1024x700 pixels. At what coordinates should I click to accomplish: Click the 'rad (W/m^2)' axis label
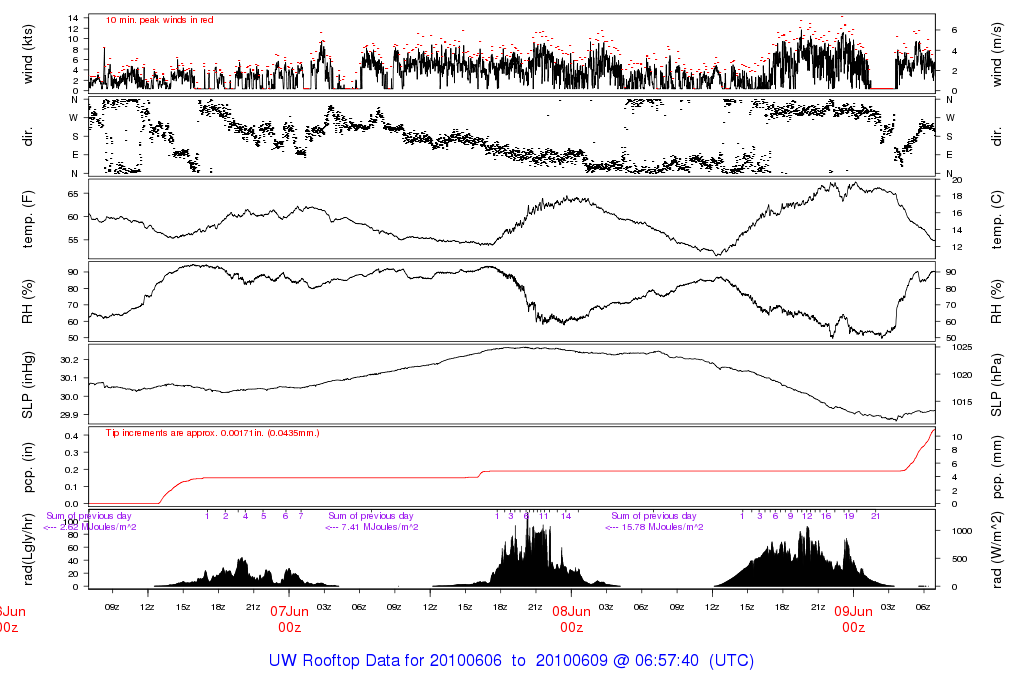point(997,549)
